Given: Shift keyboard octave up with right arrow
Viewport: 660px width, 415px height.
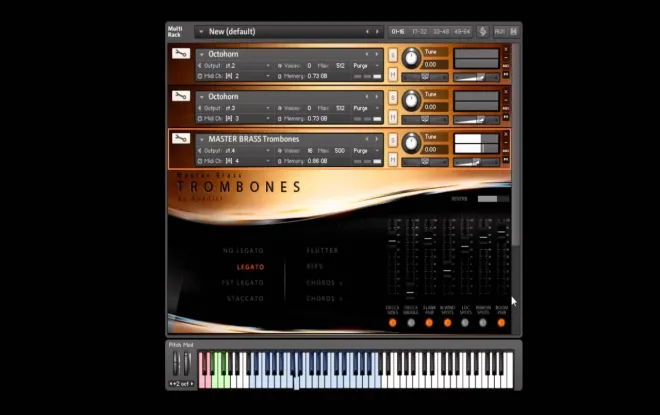Looking at the screenshot, I should coord(192,384).
